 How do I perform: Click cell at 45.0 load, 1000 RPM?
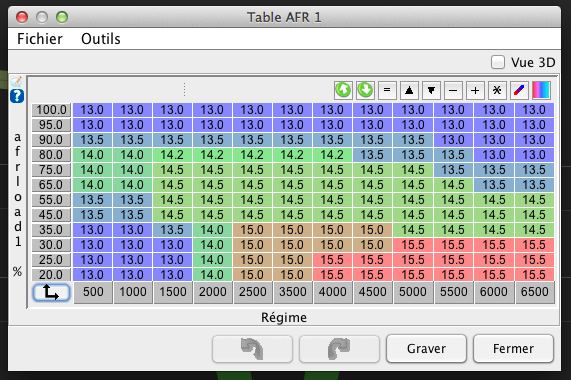[x=132, y=215]
